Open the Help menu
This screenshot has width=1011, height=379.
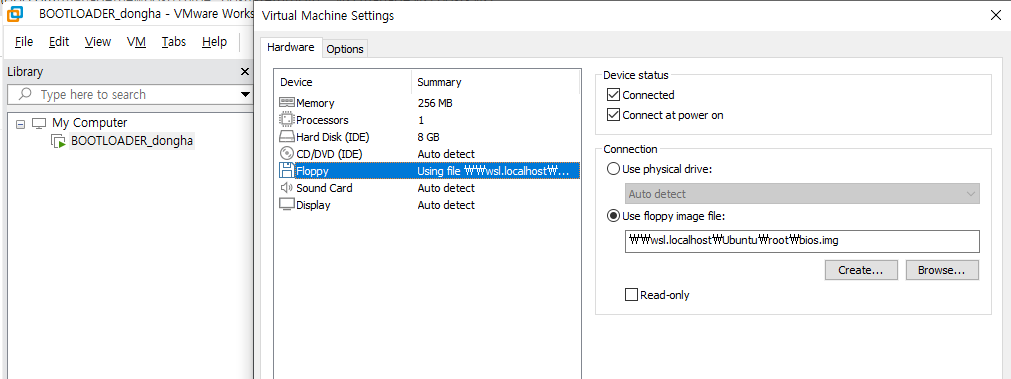pyautogui.click(x=214, y=42)
